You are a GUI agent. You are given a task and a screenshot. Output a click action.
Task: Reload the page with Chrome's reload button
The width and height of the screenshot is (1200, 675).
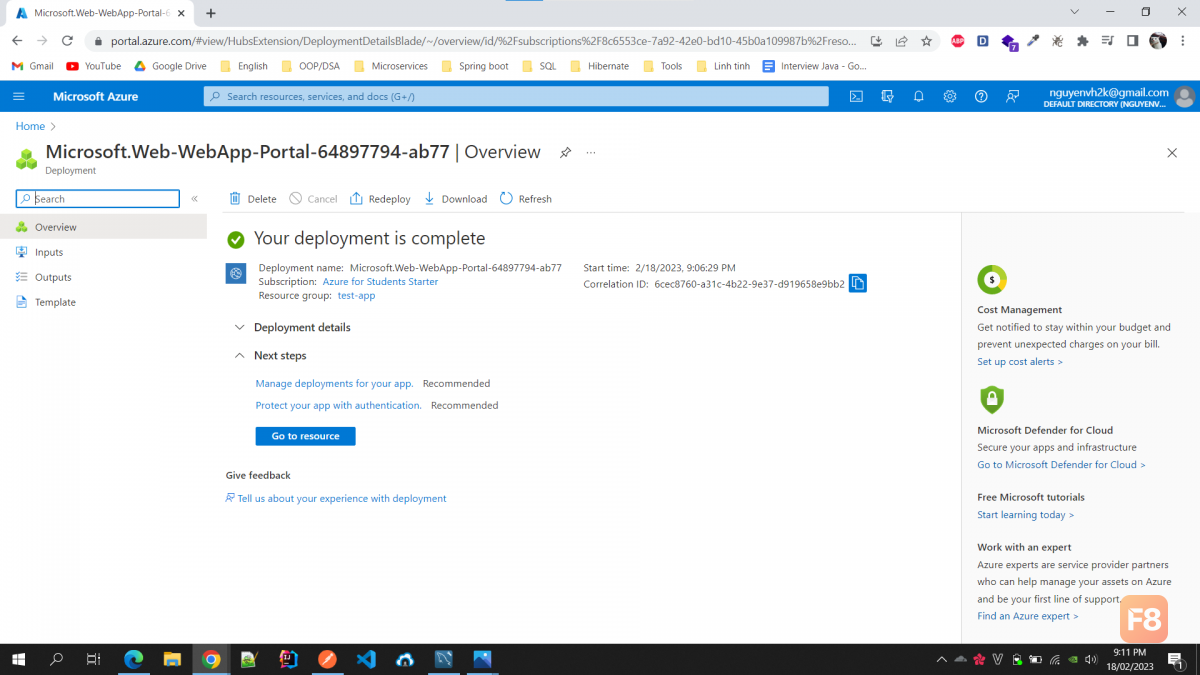coord(67,41)
